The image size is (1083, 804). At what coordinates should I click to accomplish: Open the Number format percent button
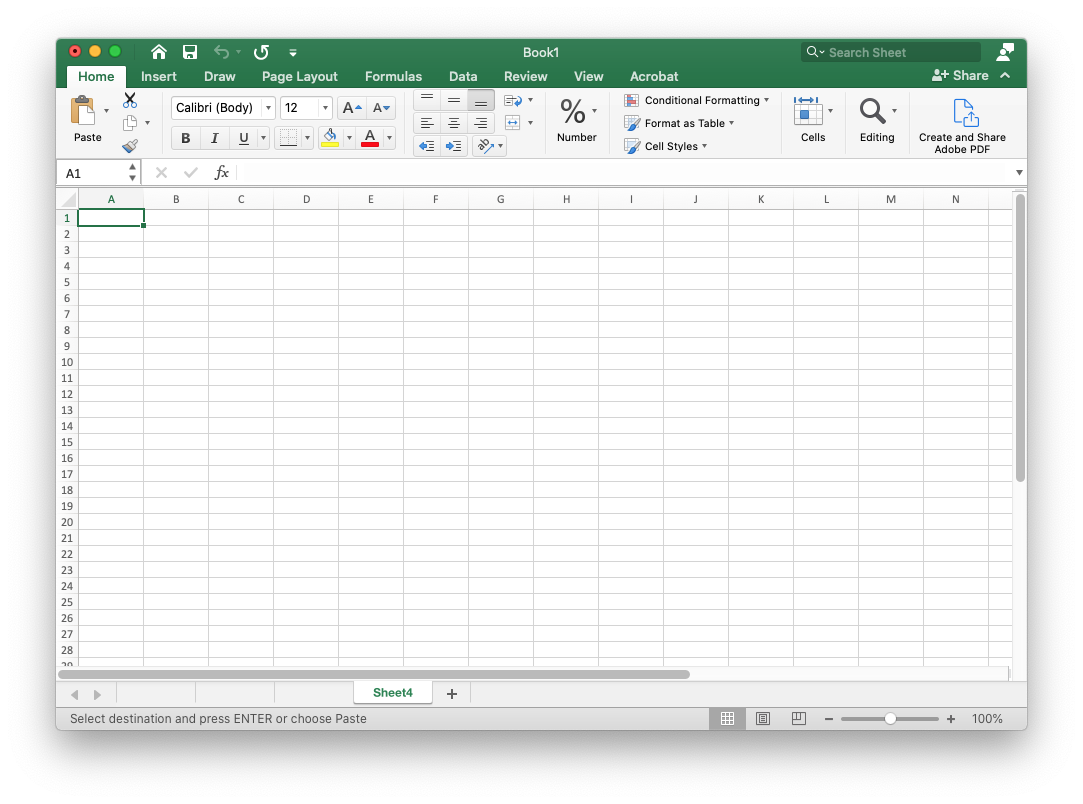click(x=573, y=111)
